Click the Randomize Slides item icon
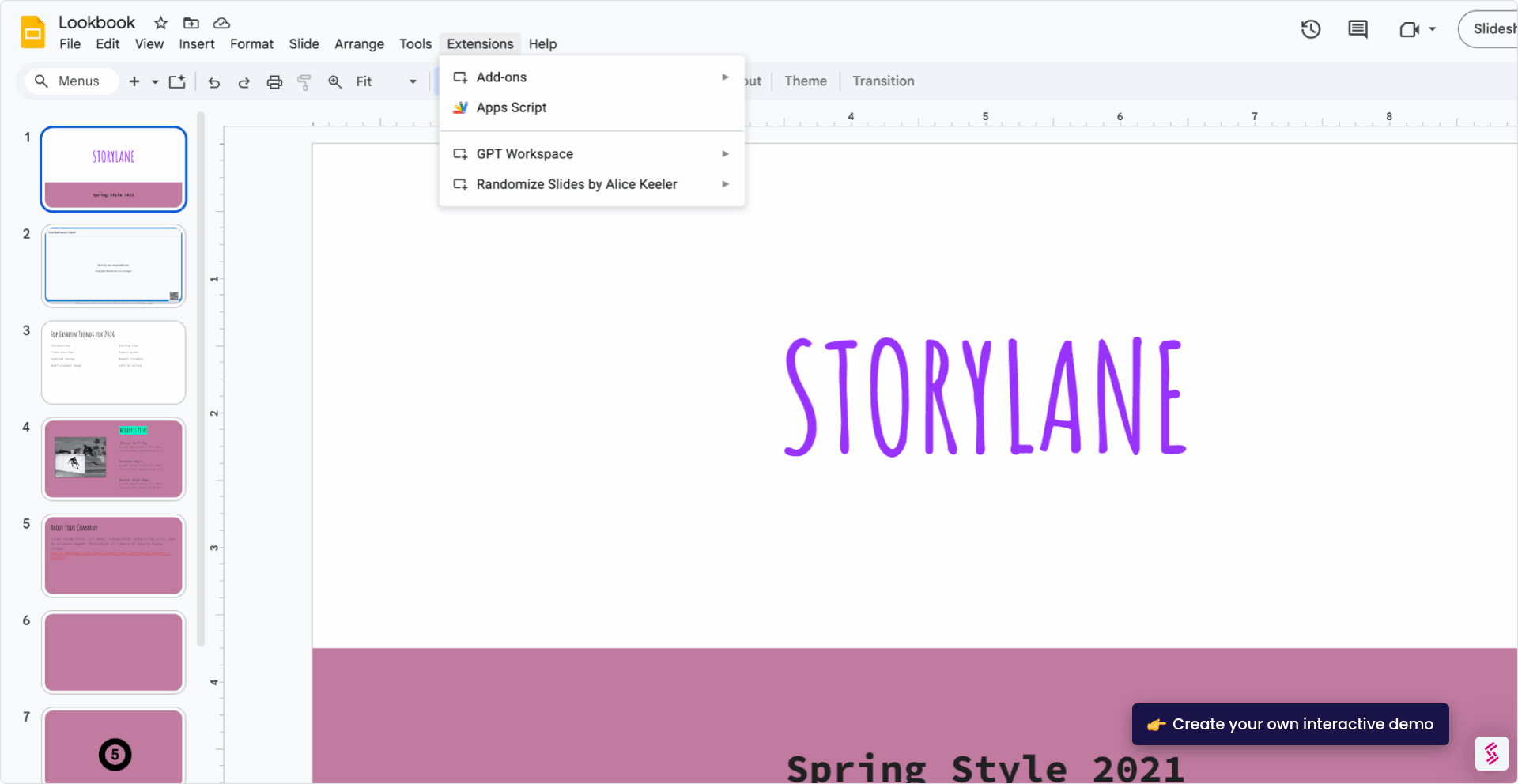The width and height of the screenshot is (1518, 784). (x=460, y=184)
